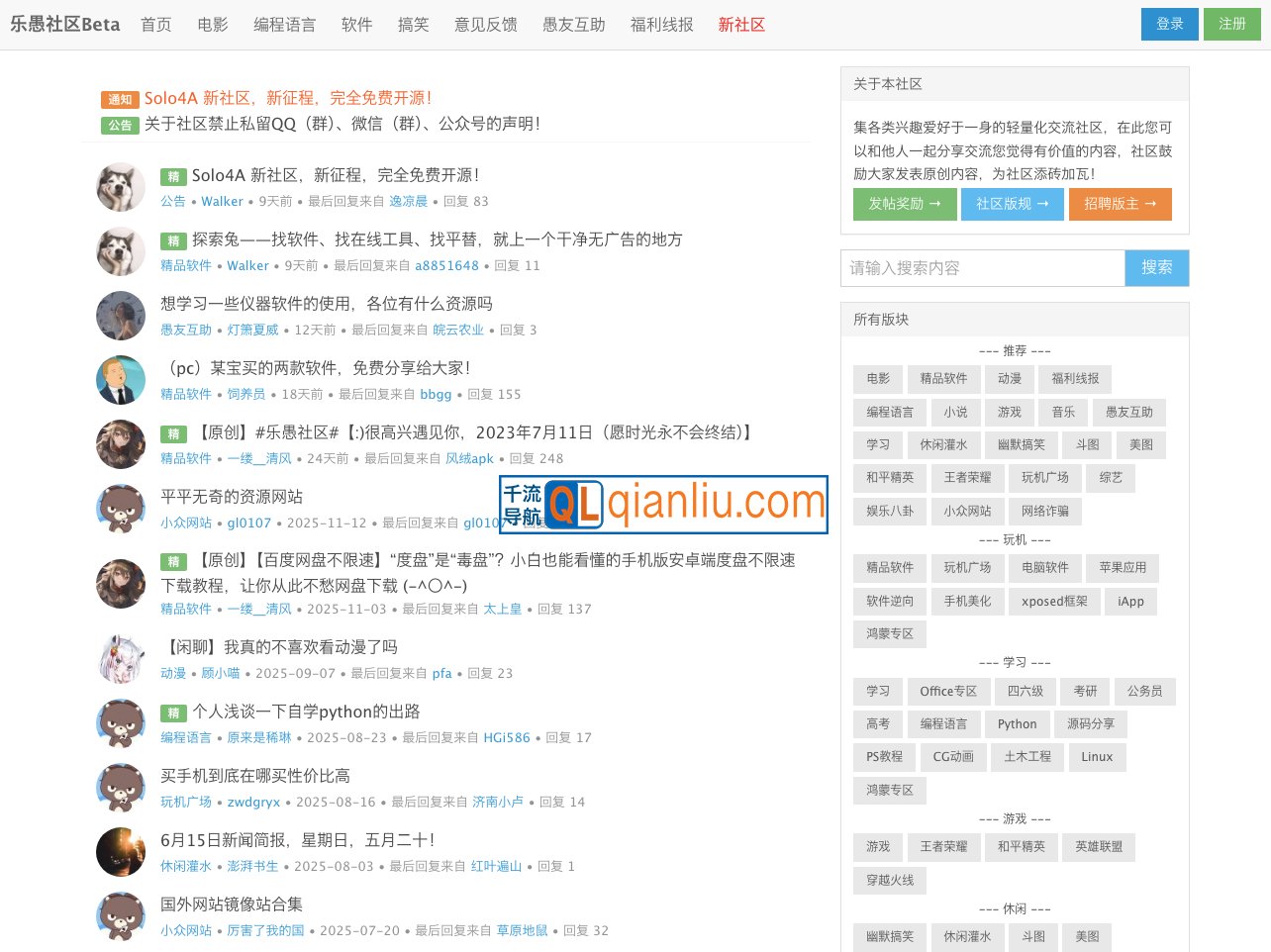This screenshot has height=952, width=1271.
Task: Open anime girl avatar beside 闲聊 post
Action: point(121,659)
